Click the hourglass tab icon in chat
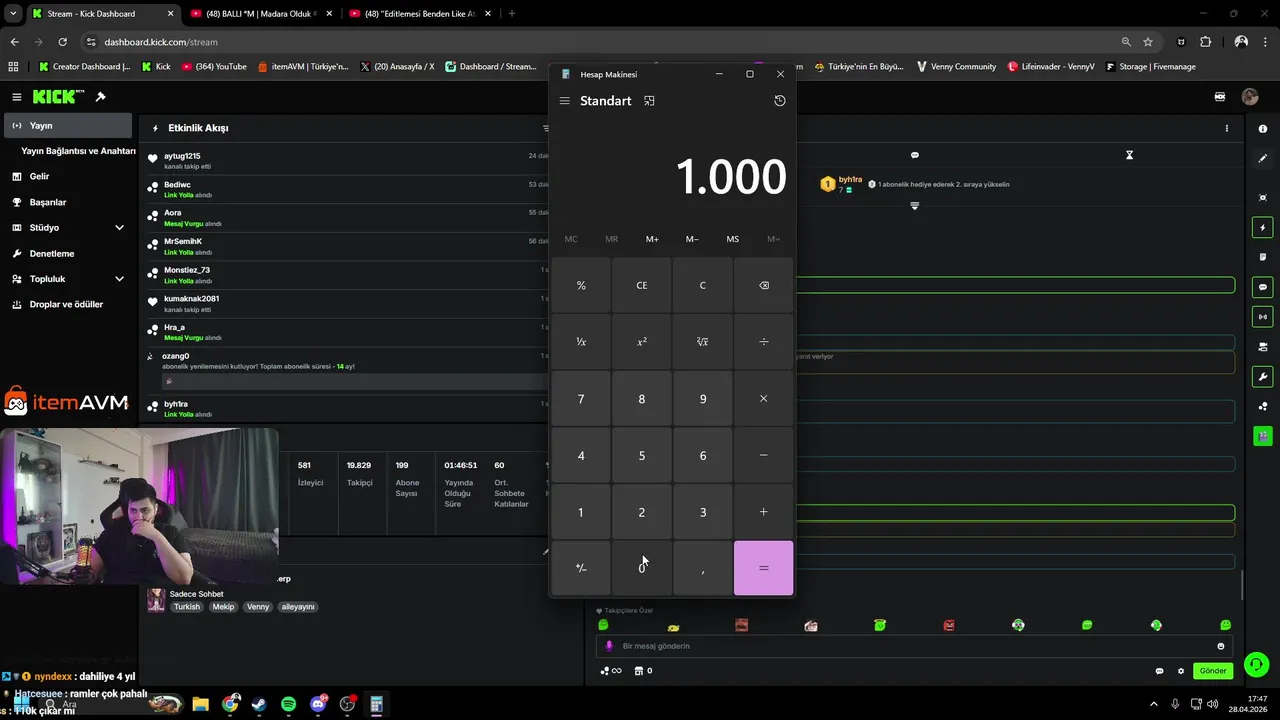1280x720 pixels. pyautogui.click(x=1129, y=155)
